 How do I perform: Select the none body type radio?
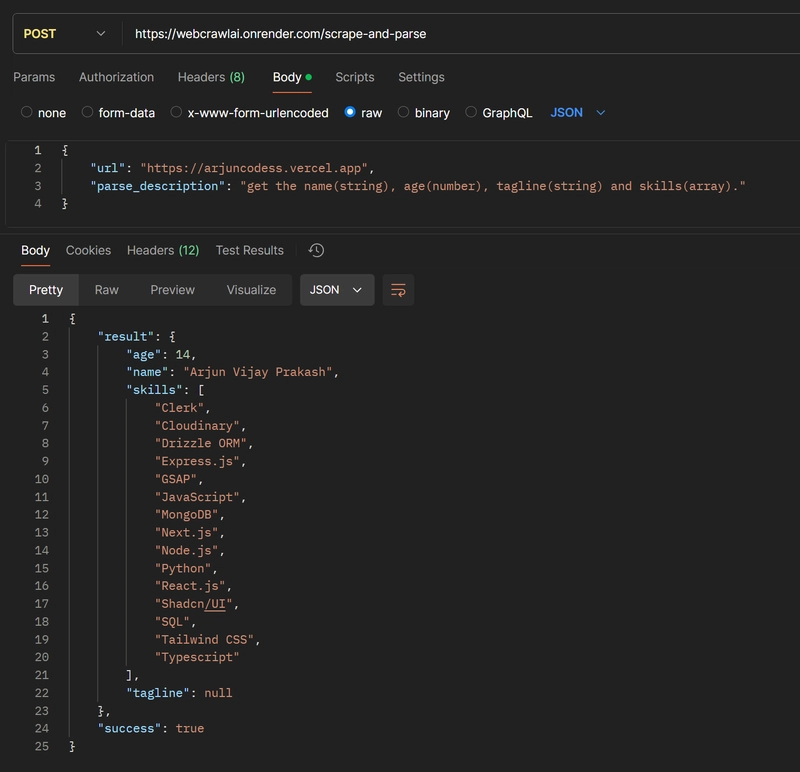27,112
